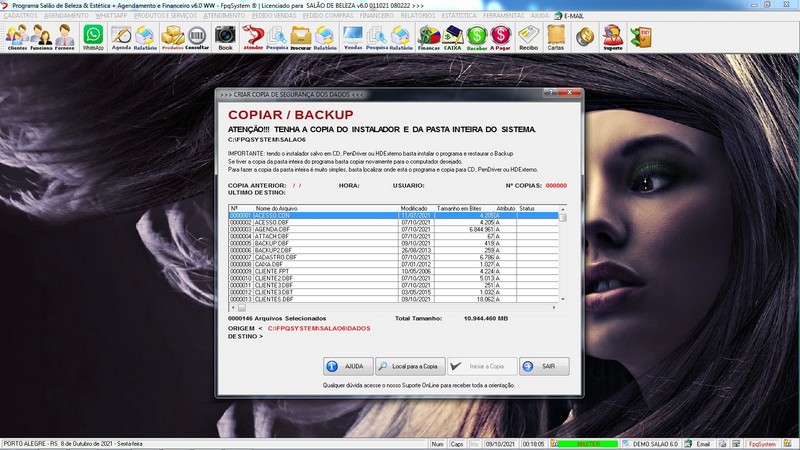Screen dimensions: 800x450
Task: Click the Atender toolbar icon
Action: click(x=254, y=37)
